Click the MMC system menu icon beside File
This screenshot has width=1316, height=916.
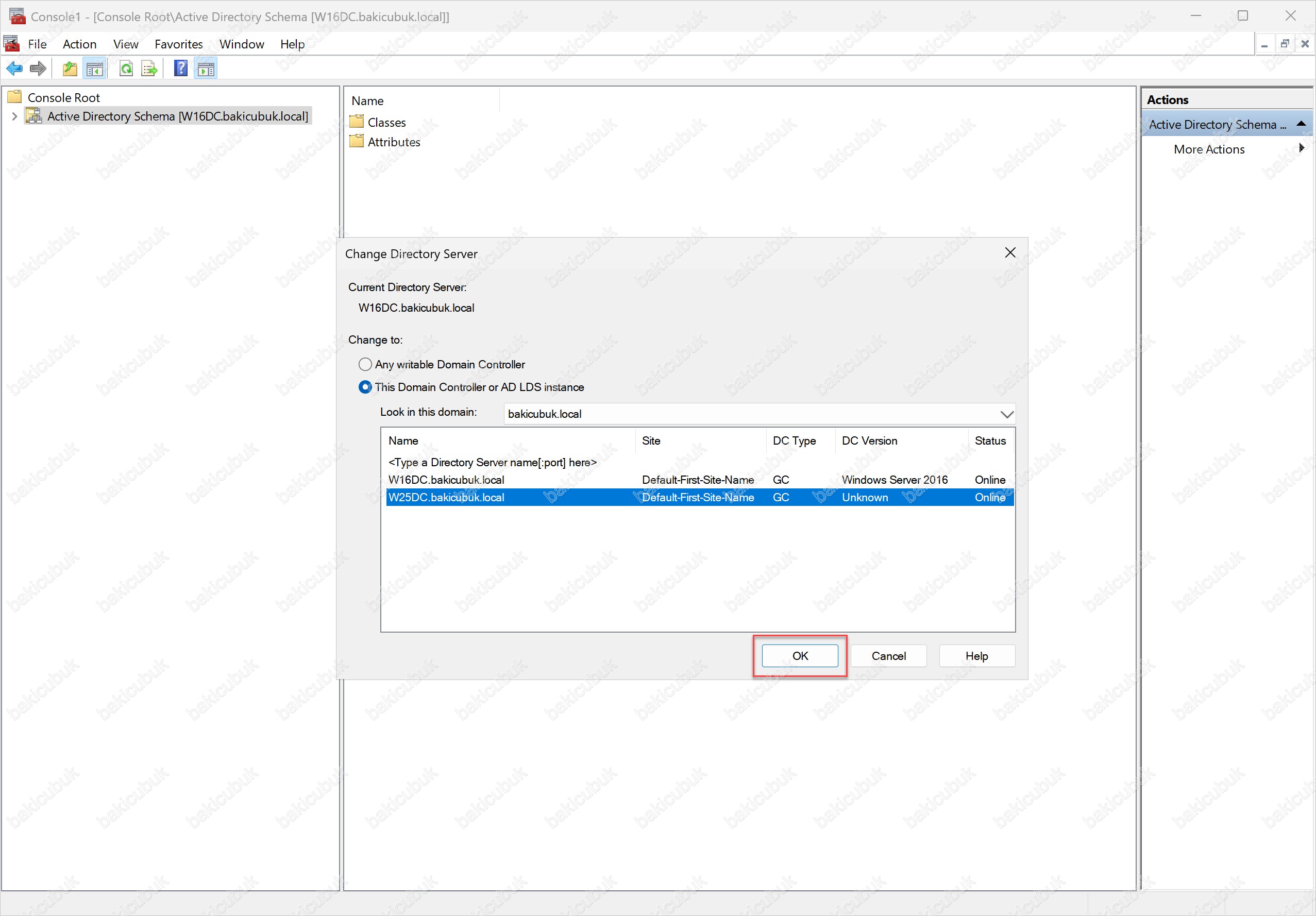tap(10, 44)
